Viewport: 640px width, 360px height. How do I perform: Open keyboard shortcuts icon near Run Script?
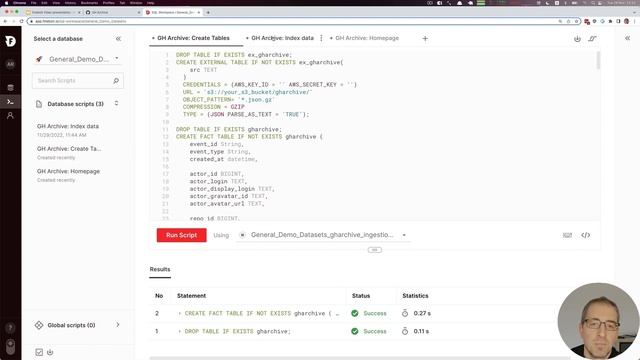[567, 235]
